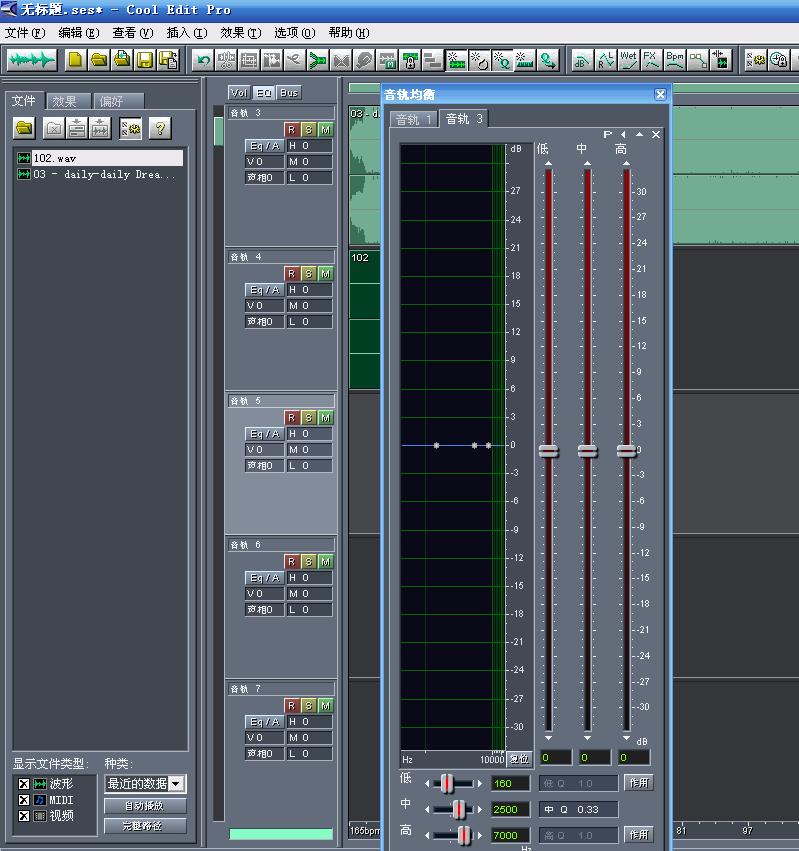Click the up arrow above the 高 gain fader

(x=626, y=163)
